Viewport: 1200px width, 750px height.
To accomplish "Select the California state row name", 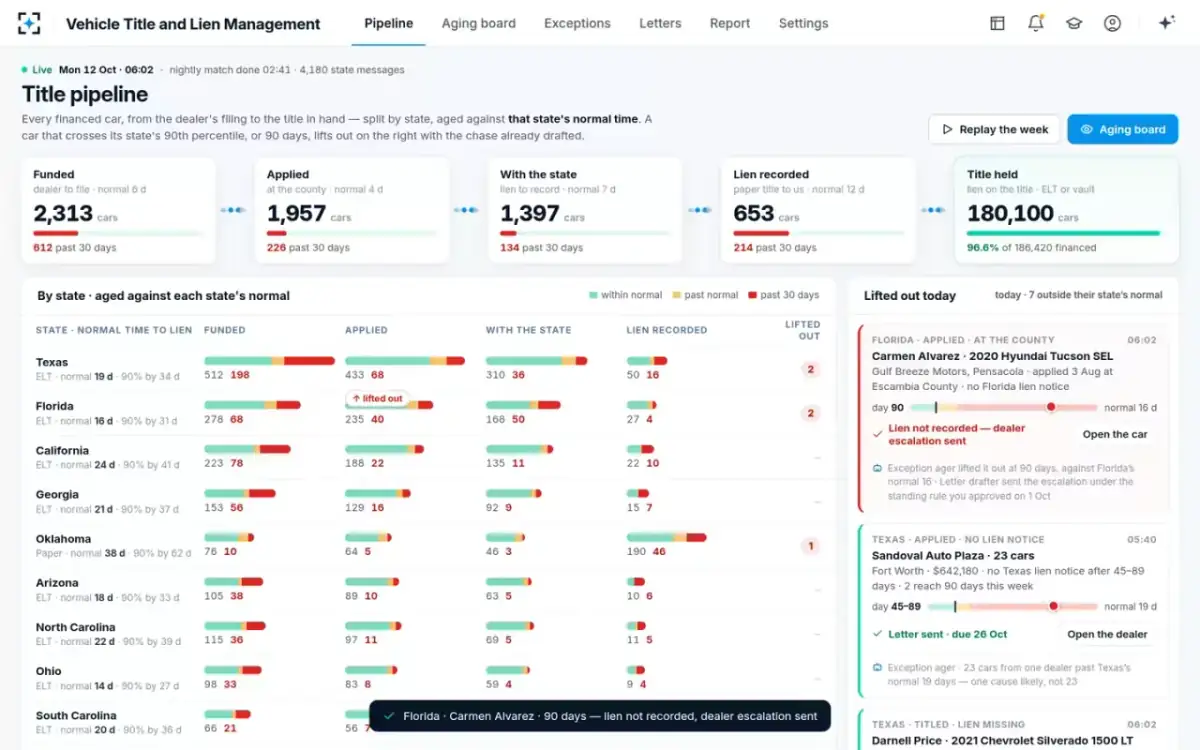I will [x=62, y=450].
